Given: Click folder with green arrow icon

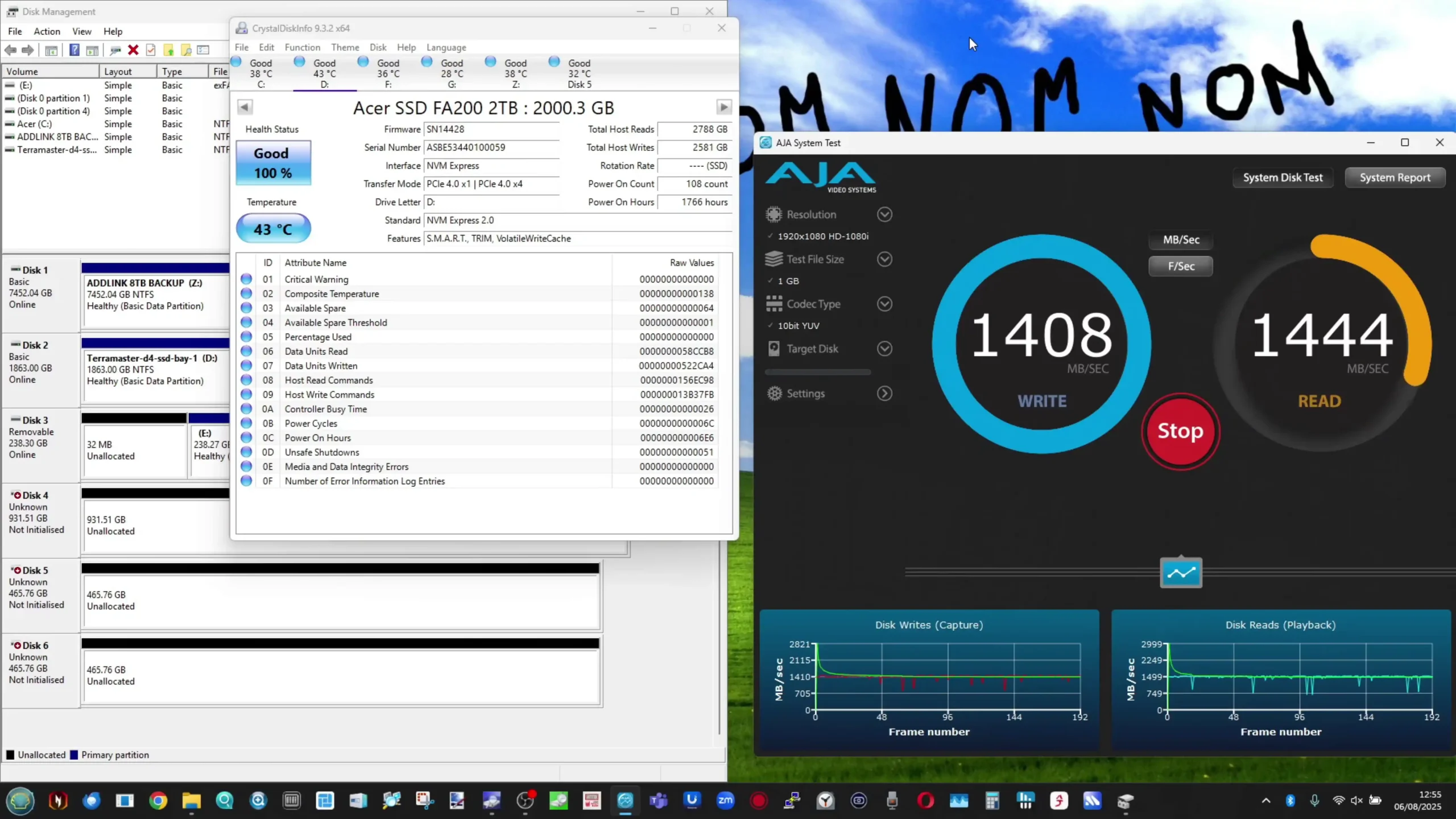Looking at the screenshot, I should coord(168,50).
